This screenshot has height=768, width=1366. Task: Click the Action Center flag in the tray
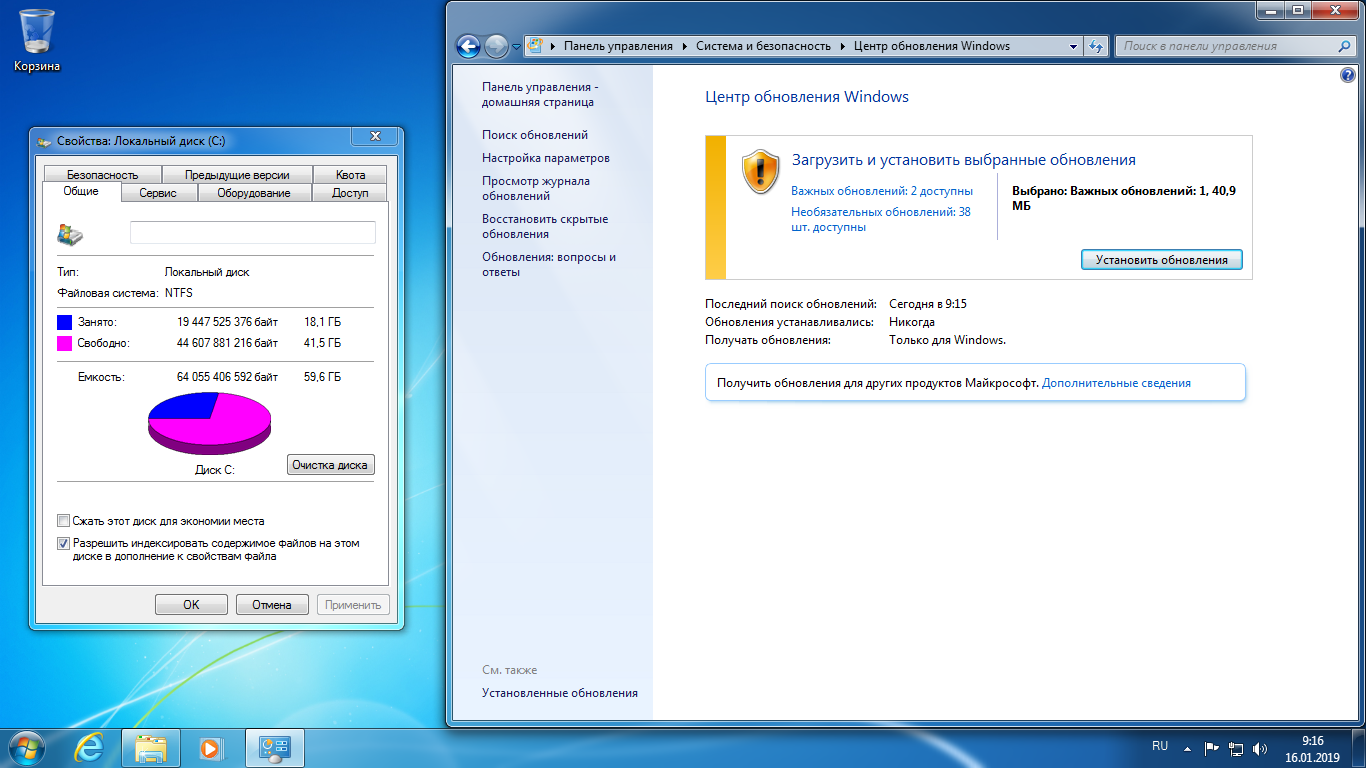(x=1210, y=747)
